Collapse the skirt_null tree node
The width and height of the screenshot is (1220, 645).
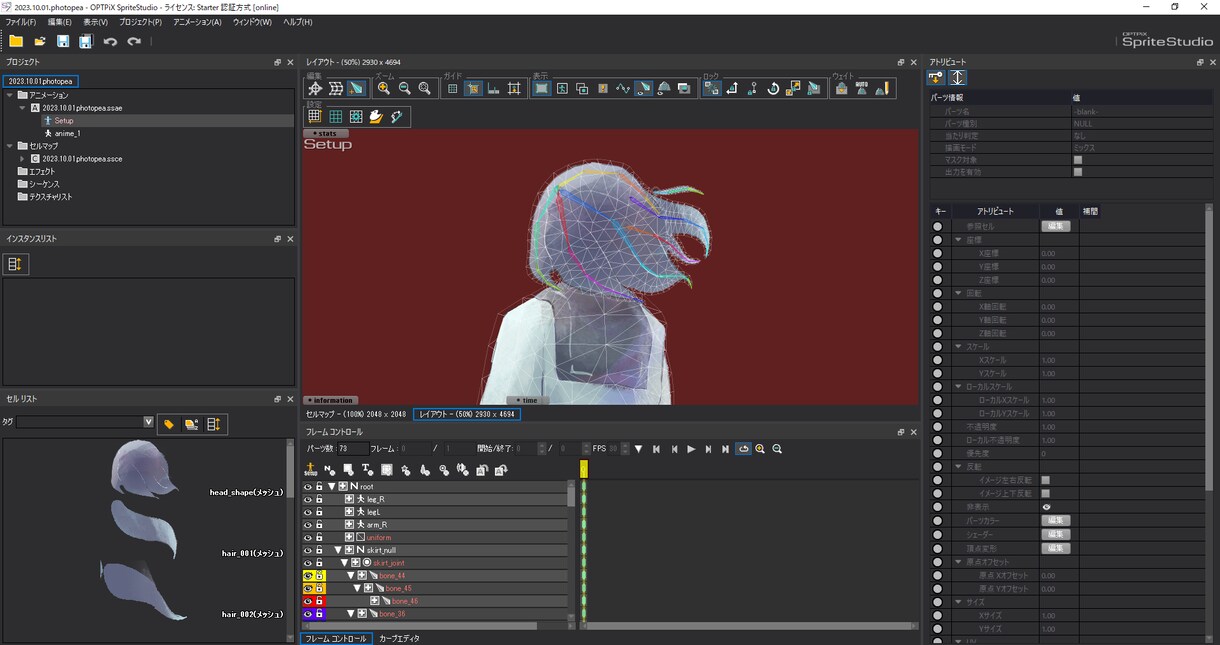point(338,550)
